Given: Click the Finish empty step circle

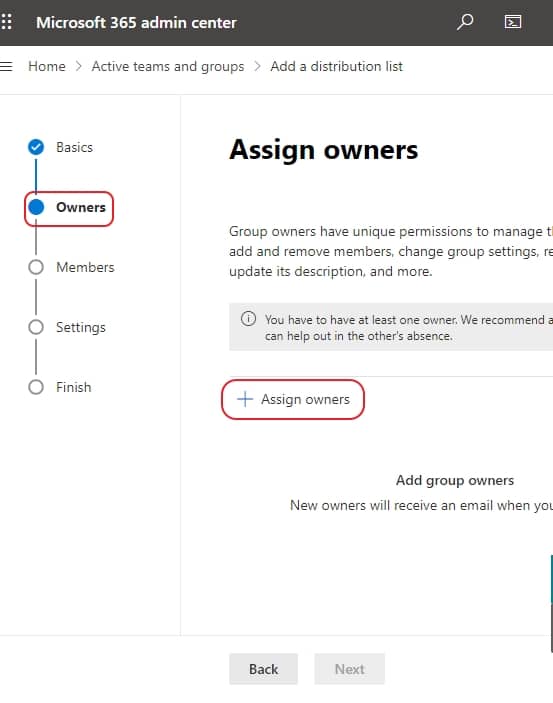Looking at the screenshot, I should tap(36, 387).
